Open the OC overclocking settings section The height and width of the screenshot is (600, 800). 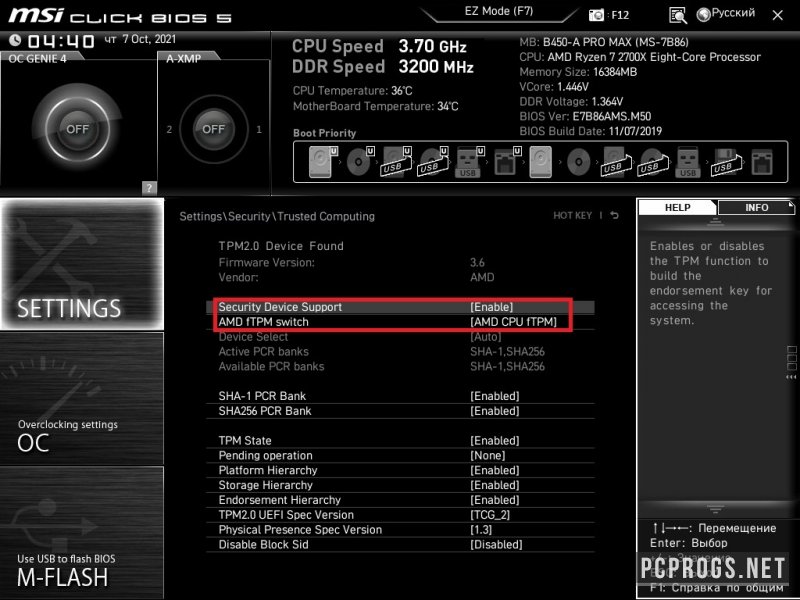point(82,398)
